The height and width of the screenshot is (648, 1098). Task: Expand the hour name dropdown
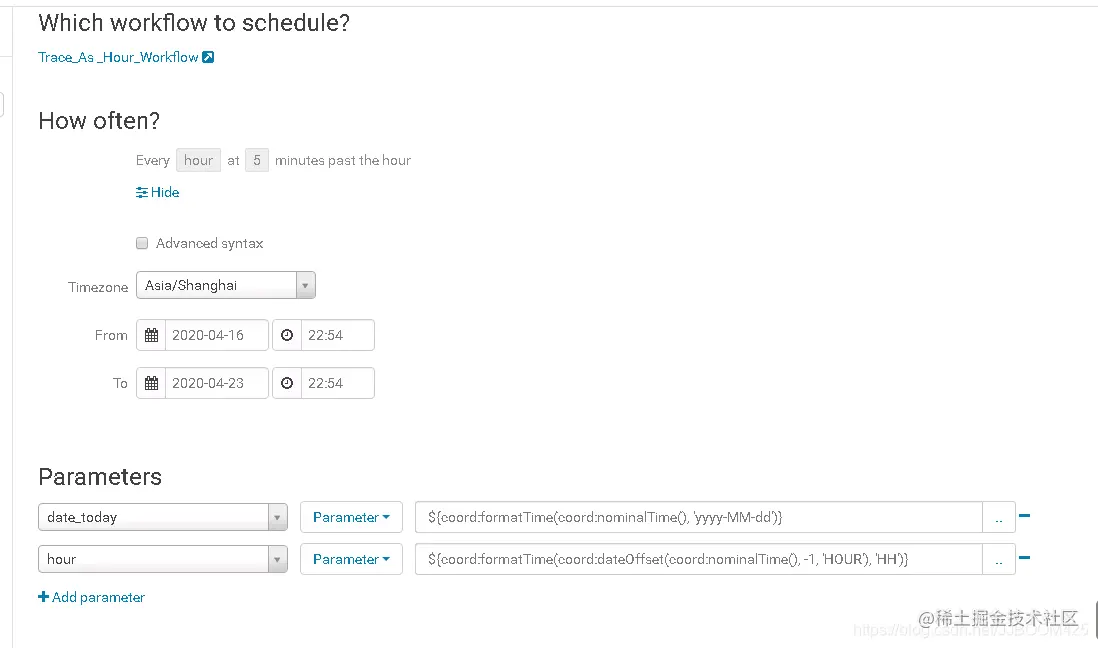[x=277, y=560]
